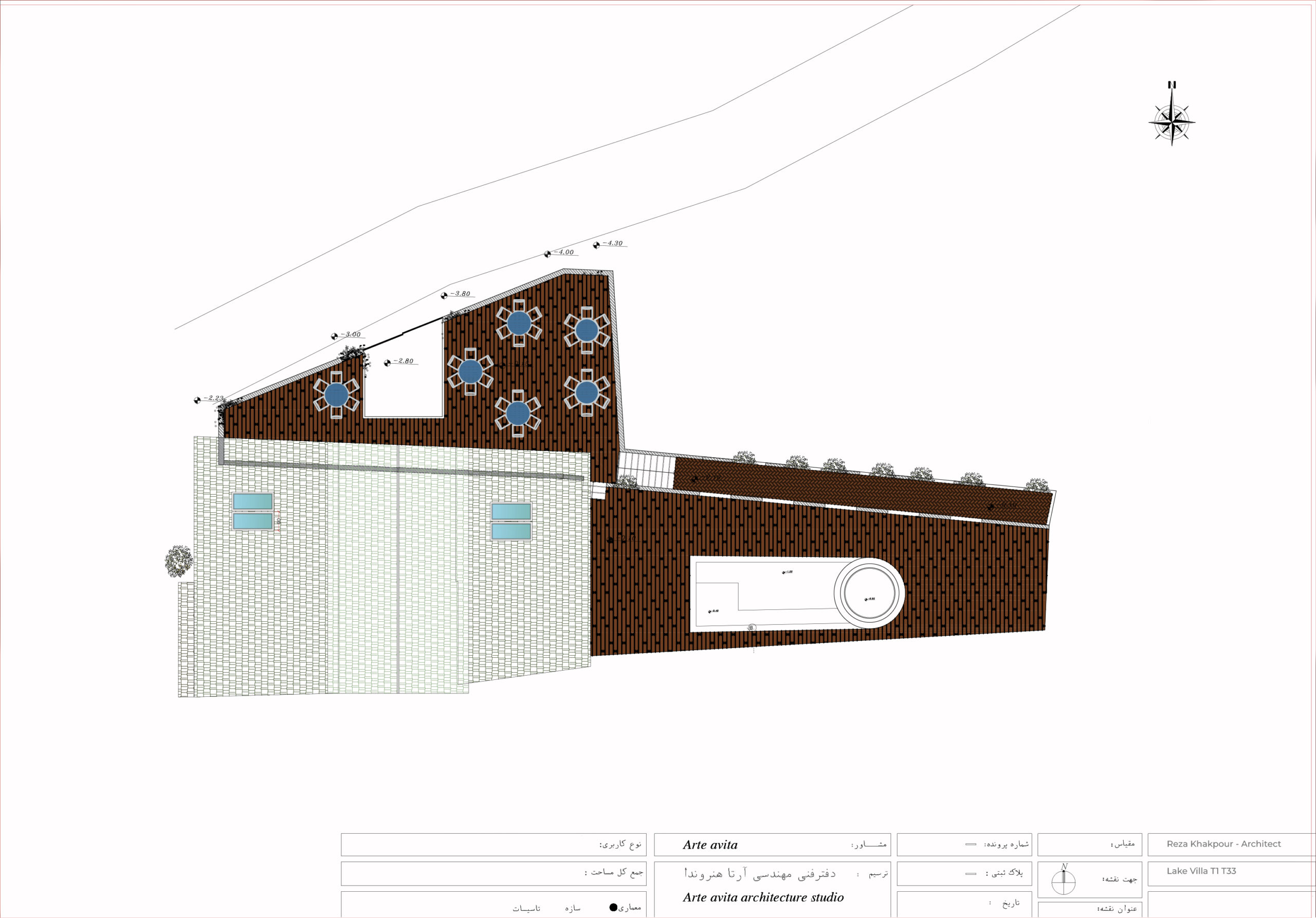Click Arte avita architecture studio text
This screenshot has width=1316, height=918.
pos(763,897)
